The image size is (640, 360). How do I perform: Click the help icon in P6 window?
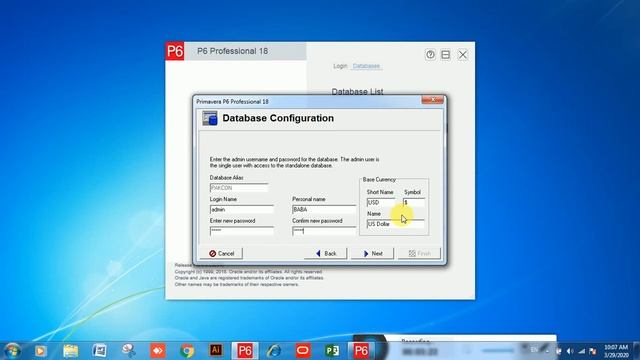430,55
